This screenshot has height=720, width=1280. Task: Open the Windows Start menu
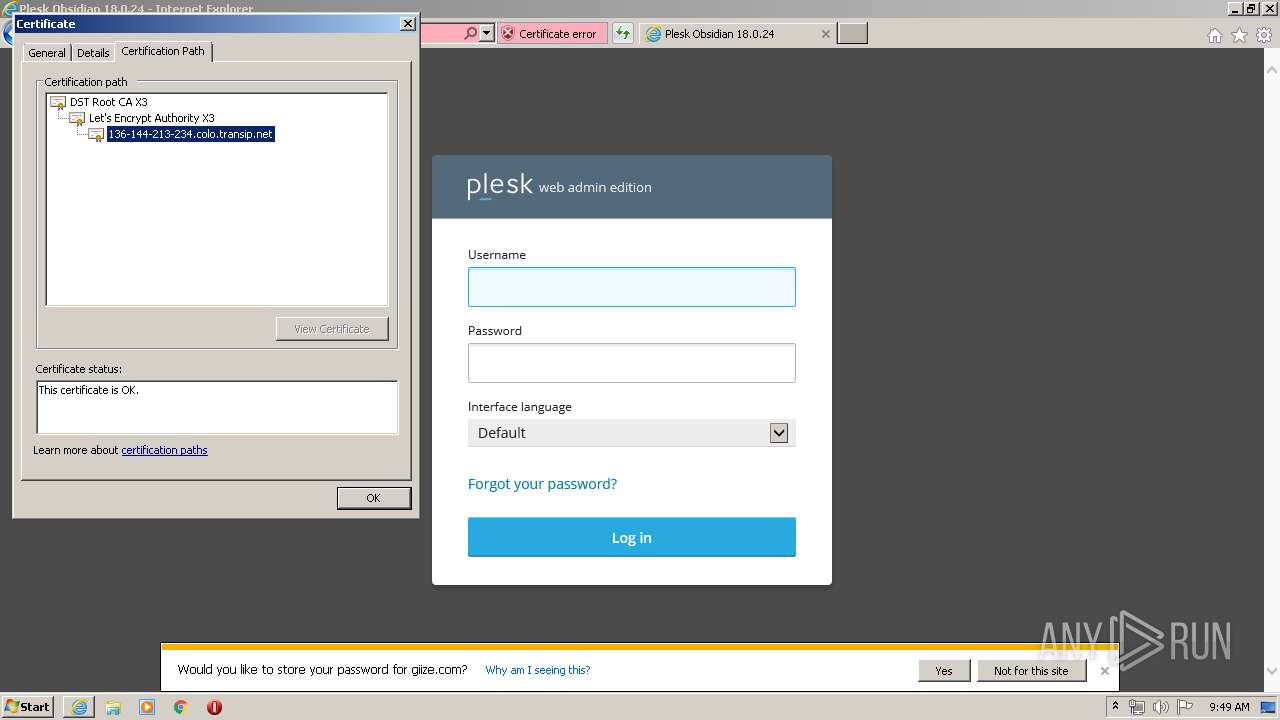[x=28, y=706]
